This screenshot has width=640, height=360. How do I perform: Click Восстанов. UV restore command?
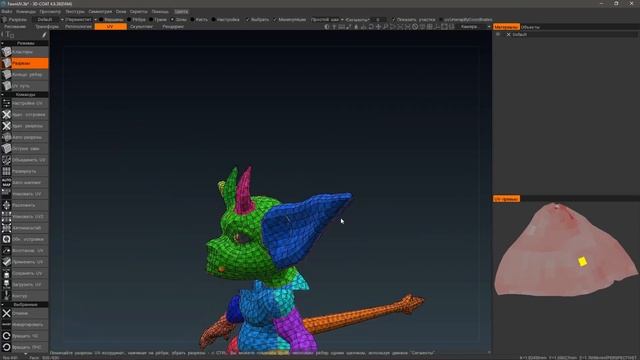(24, 251)
